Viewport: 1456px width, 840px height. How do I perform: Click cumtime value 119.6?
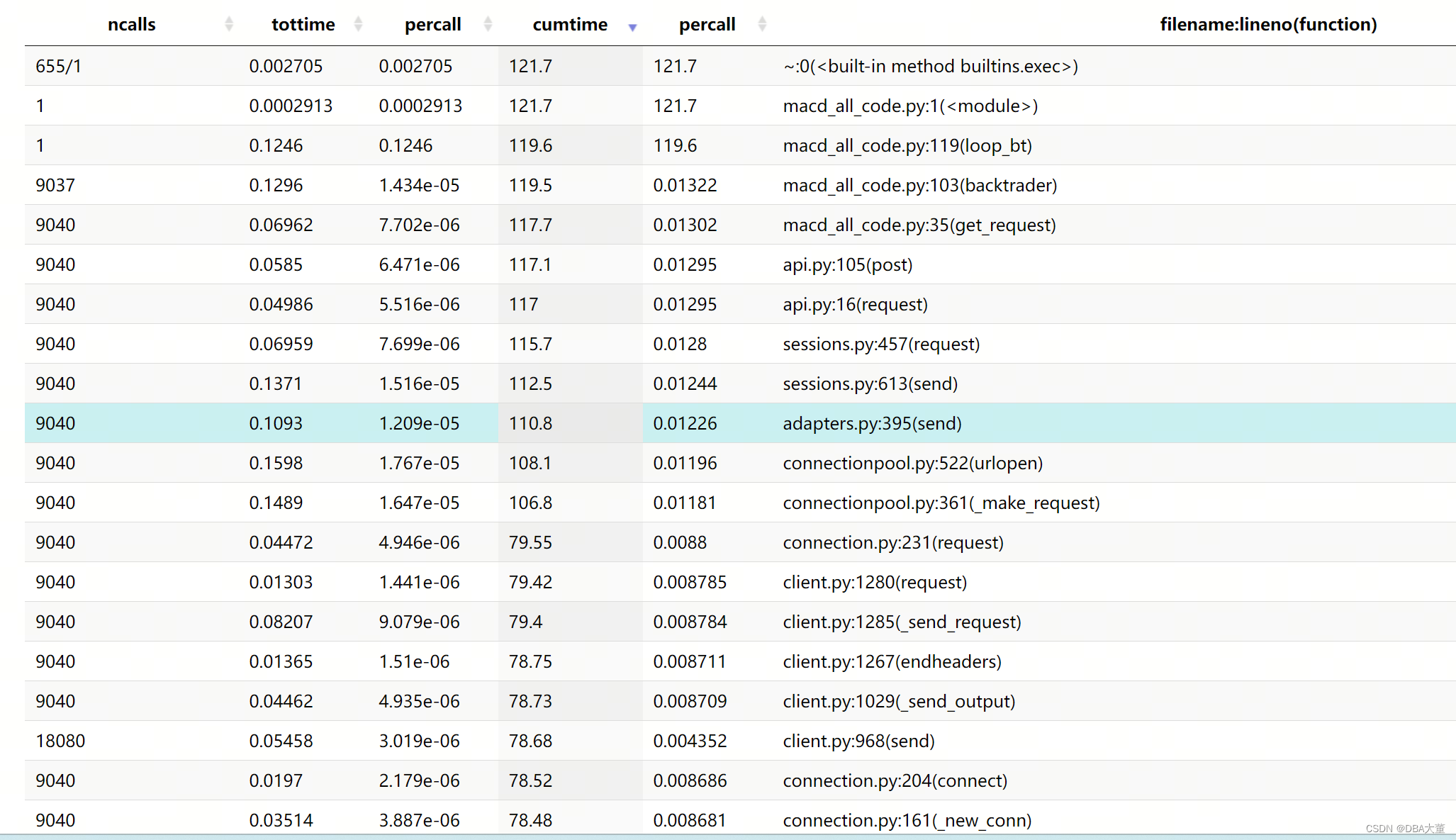(x=530, y=145)
